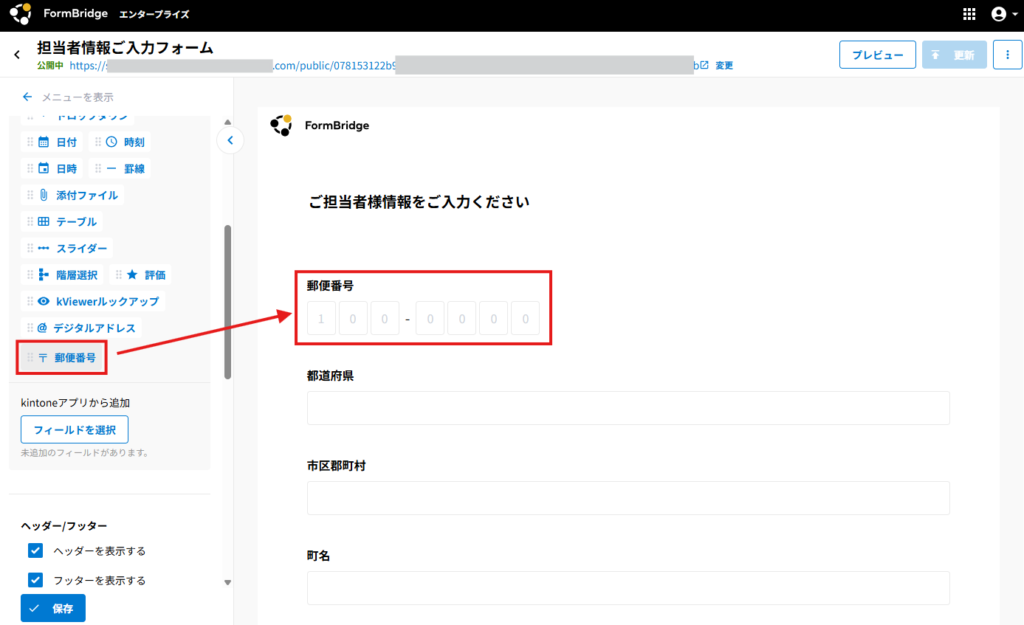Click the back arrow beside the form title
This screenshot has width=1024, height=625.
(x=17, y=54)
